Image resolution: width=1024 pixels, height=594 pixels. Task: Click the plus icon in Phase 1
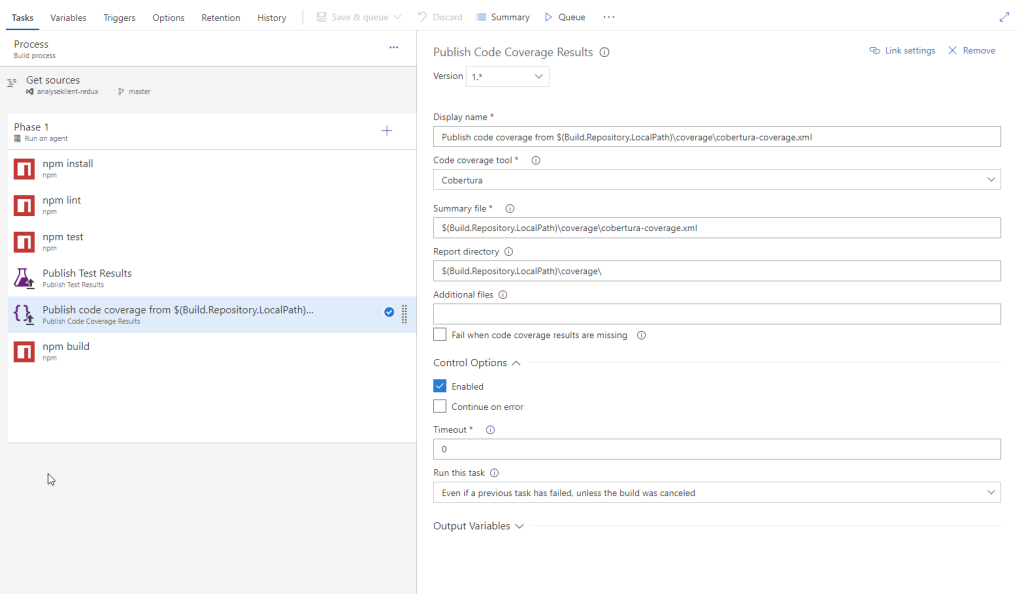tap(387, 131)
